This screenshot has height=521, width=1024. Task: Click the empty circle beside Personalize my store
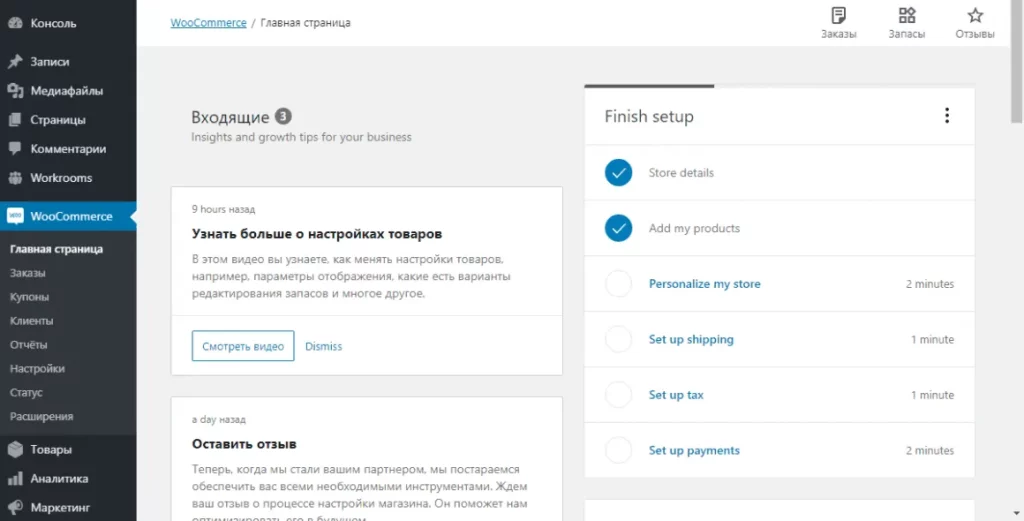tap(619, 284)
